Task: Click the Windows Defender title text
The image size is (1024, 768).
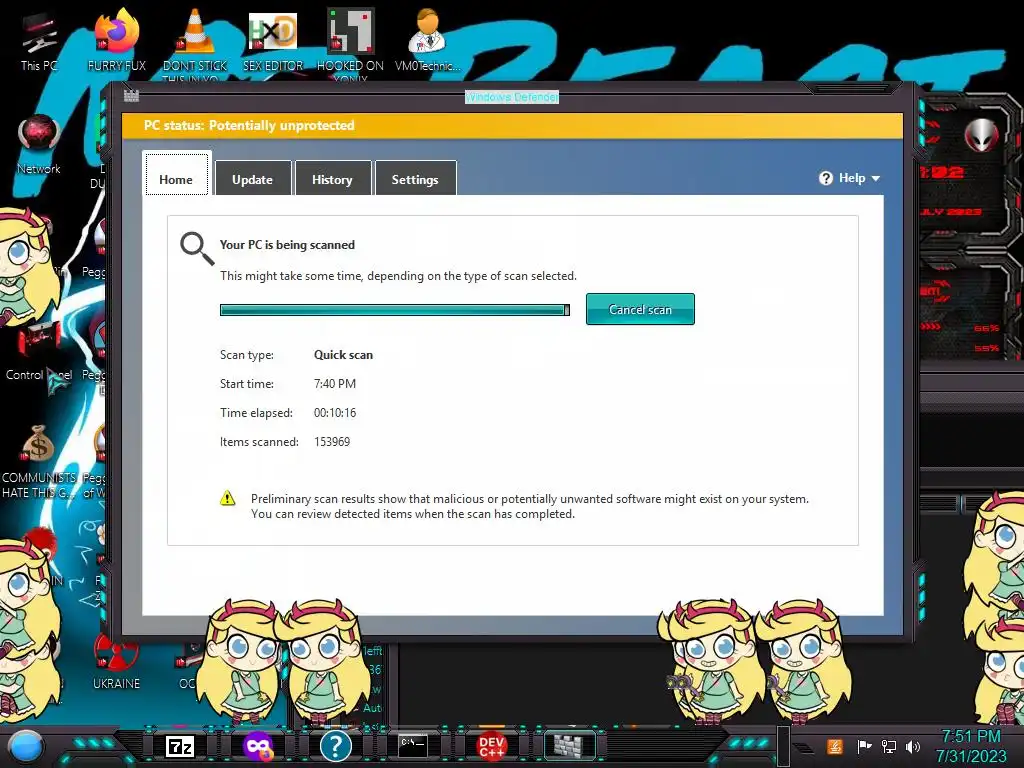Action: pyautogui.click(x=511, y=97)
